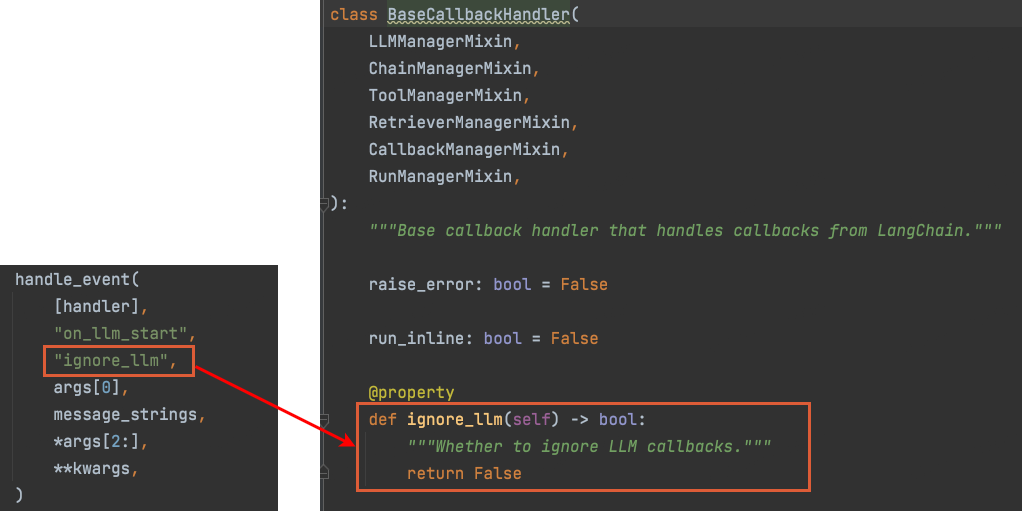Click the BaseCallbackHandler class name

click(x=478, y=14)
